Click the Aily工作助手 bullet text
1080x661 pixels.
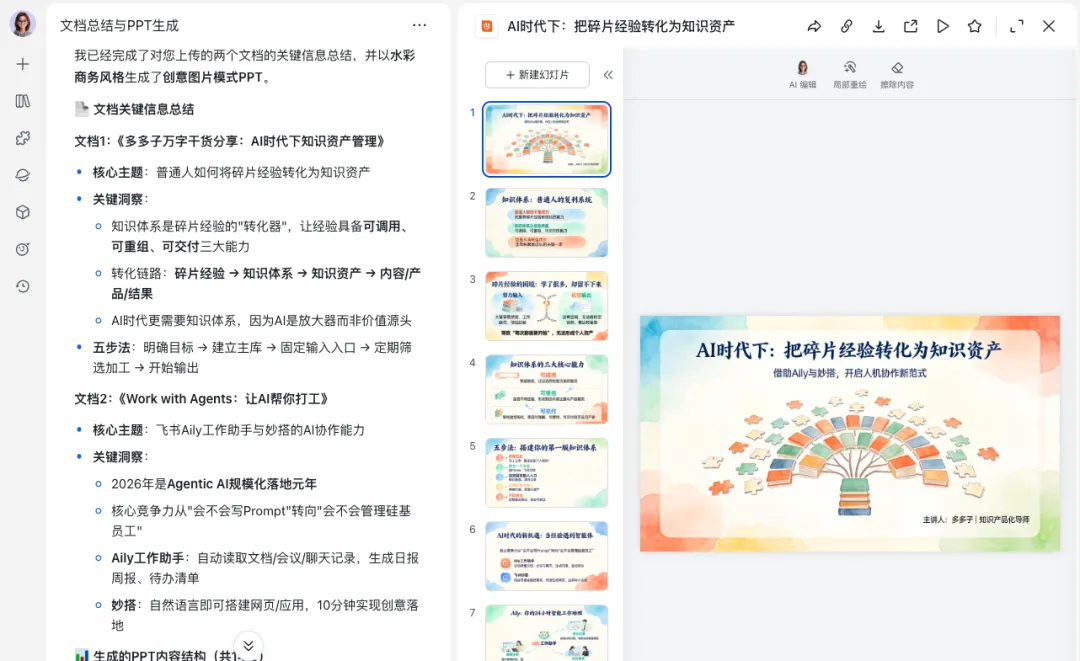click(265, 568)
